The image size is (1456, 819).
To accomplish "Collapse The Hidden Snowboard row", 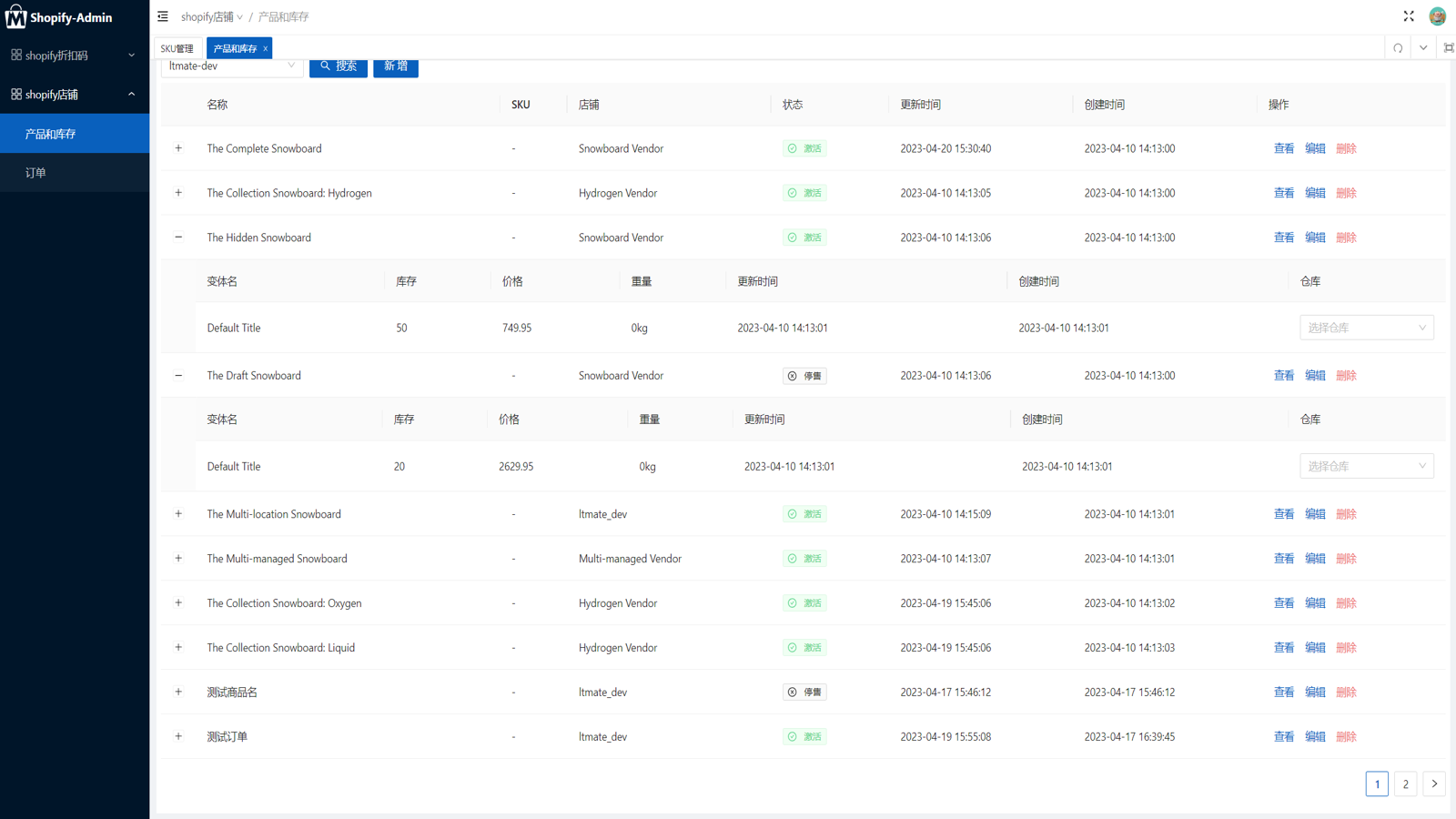I will pyautogui.click(x=178, y=238).
